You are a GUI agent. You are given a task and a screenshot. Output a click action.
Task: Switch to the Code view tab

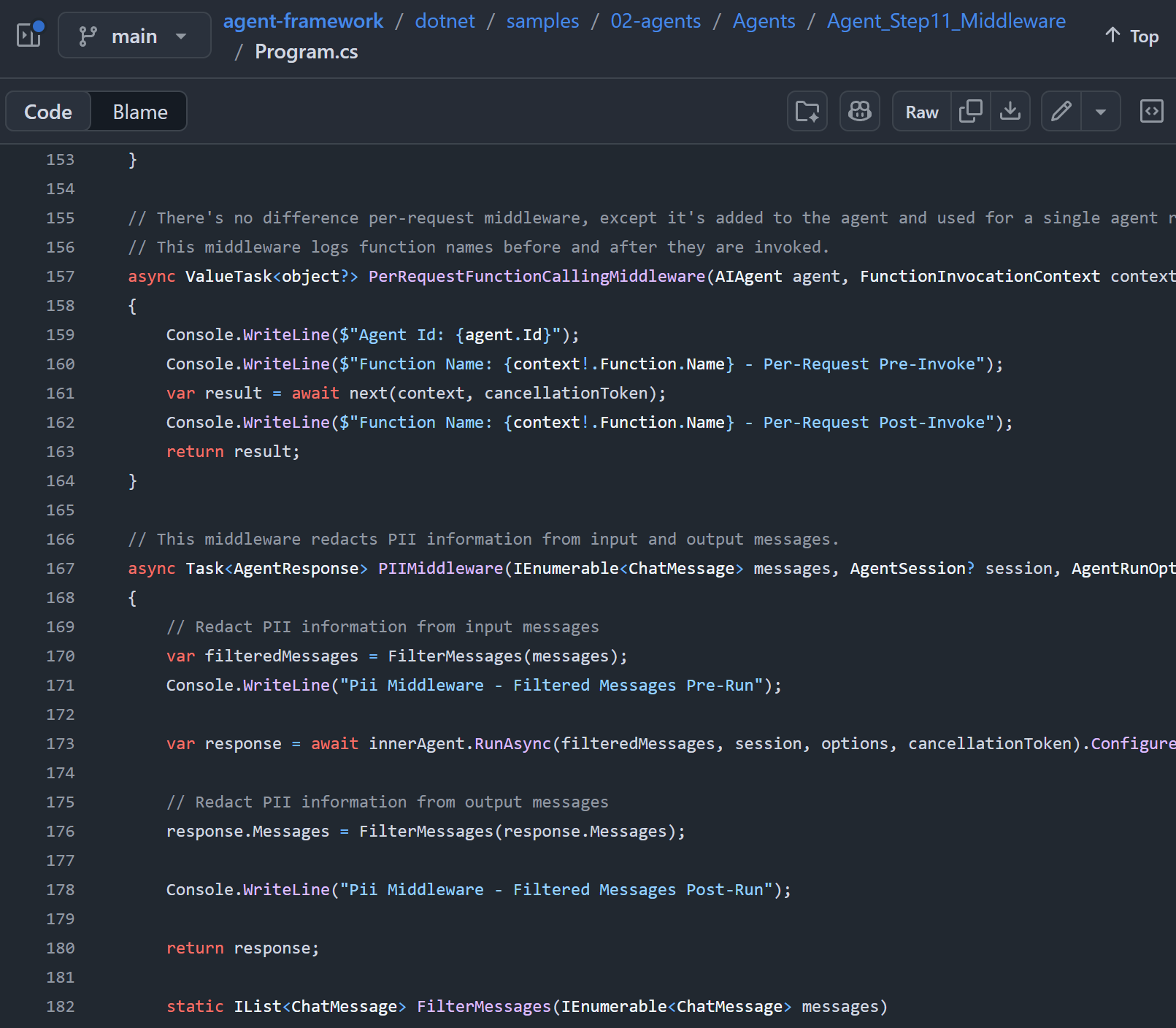pos(48,112)
